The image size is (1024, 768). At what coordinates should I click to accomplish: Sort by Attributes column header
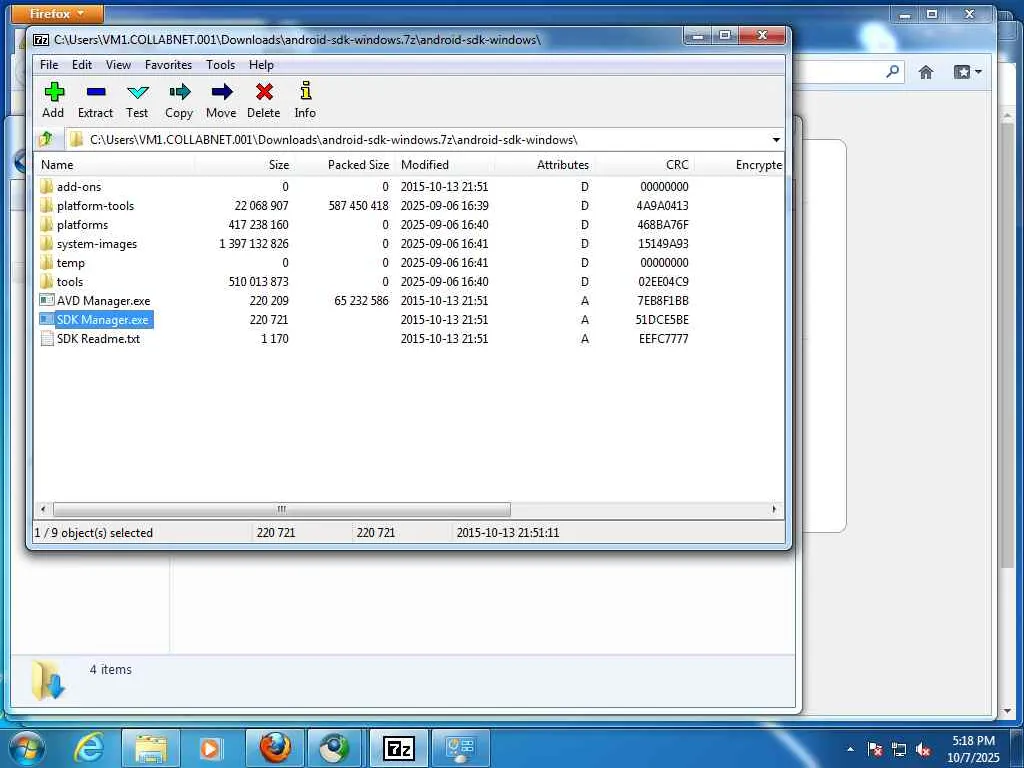[545, 165]
